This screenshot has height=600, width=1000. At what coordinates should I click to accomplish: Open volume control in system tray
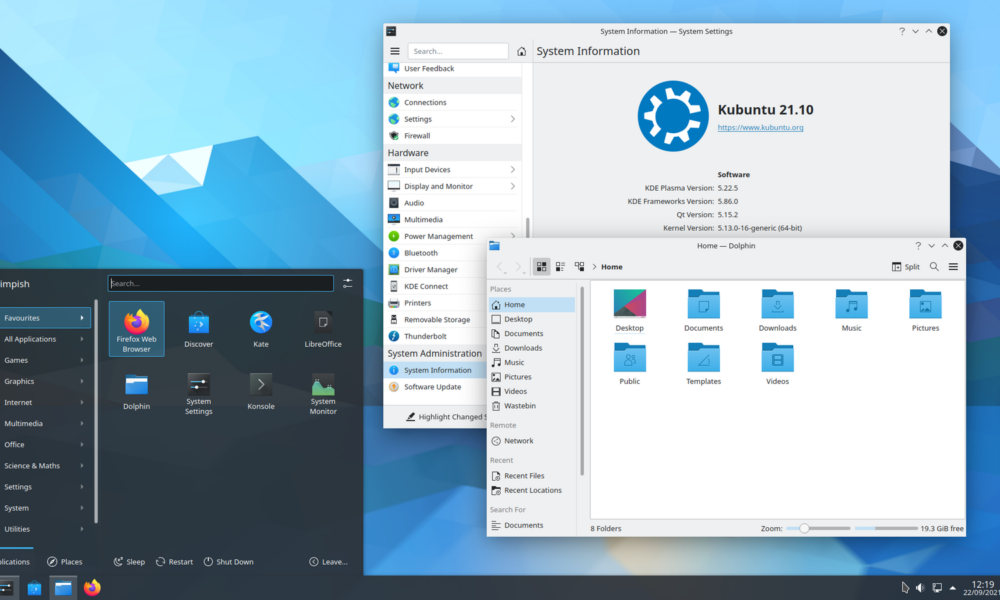pyautogui.click(x=920, y=587)
